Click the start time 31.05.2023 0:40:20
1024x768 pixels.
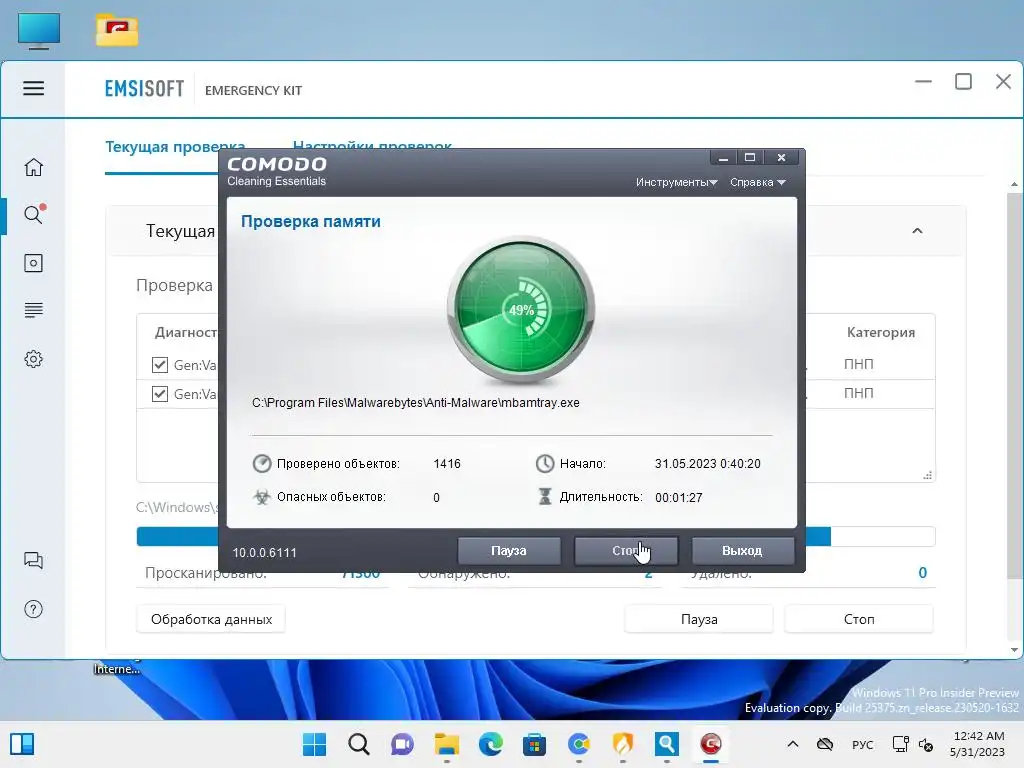click(707, 464)
